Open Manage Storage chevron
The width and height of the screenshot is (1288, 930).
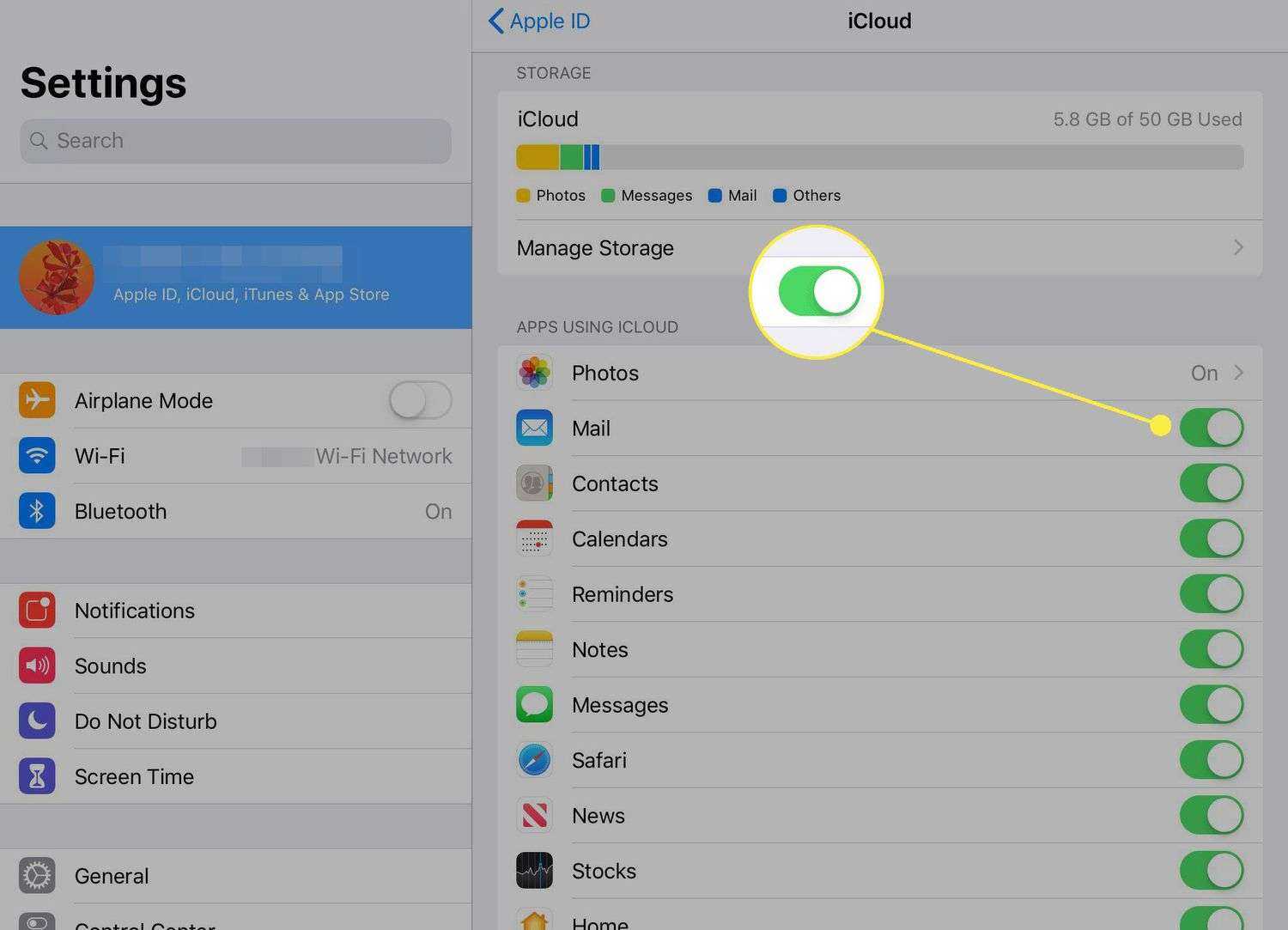(1238, 247)
